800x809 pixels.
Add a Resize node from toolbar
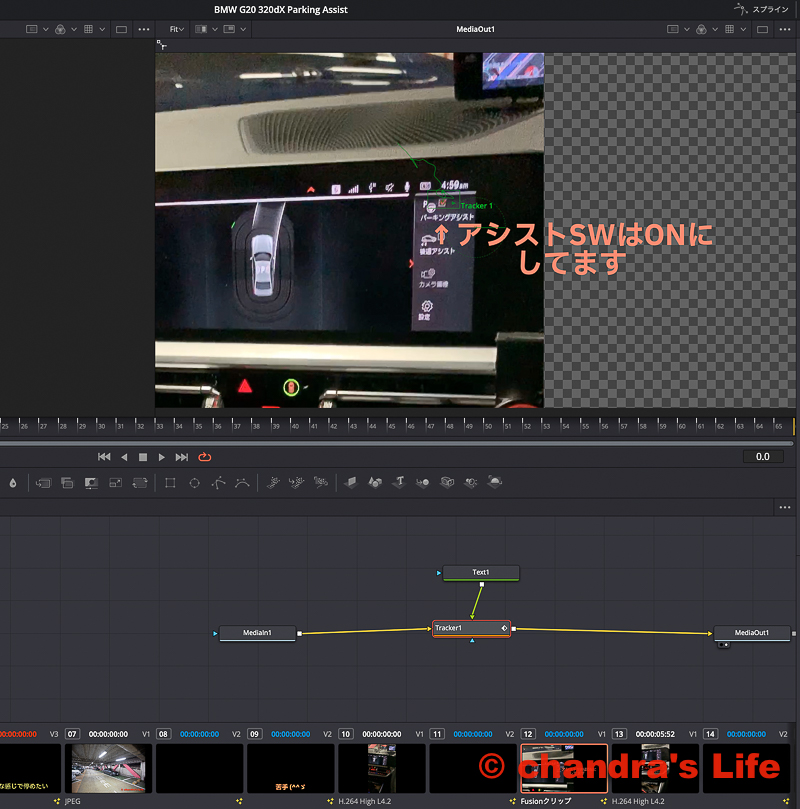coord(116,483)
